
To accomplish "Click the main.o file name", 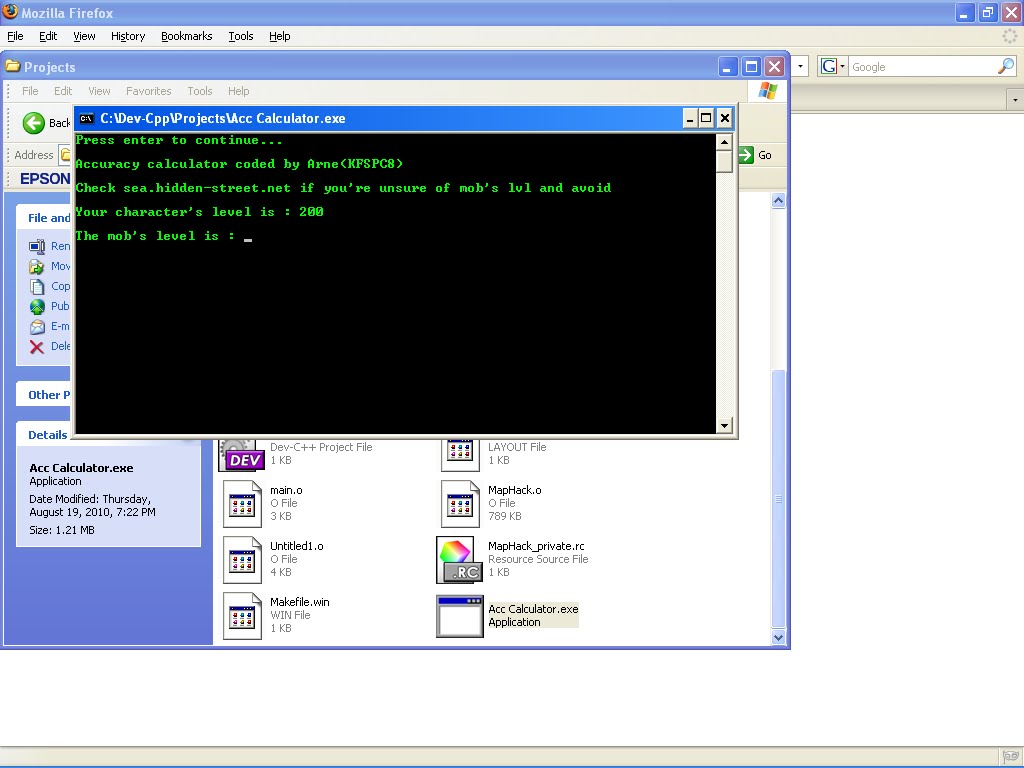I will pos(286,490).
